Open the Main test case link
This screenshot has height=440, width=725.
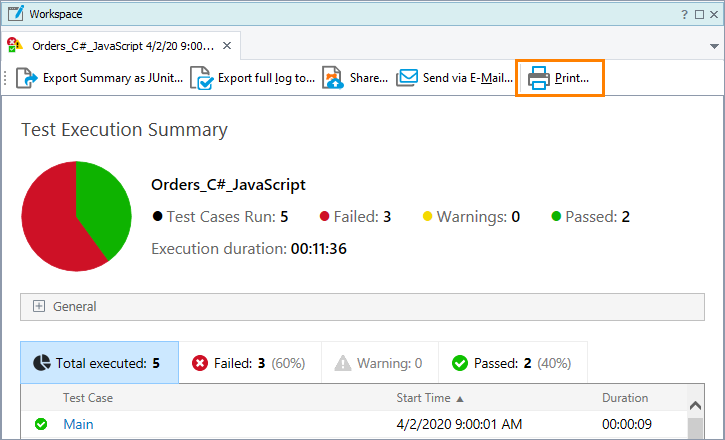point(78,424)
